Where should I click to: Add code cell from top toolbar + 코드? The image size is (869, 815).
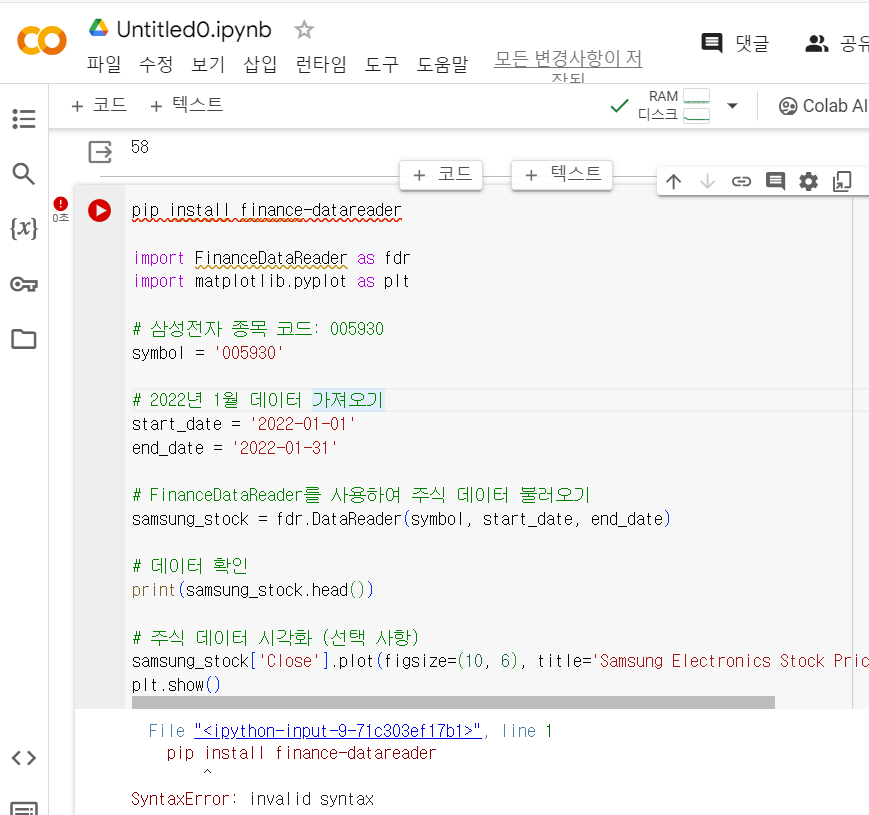[99, 105]
